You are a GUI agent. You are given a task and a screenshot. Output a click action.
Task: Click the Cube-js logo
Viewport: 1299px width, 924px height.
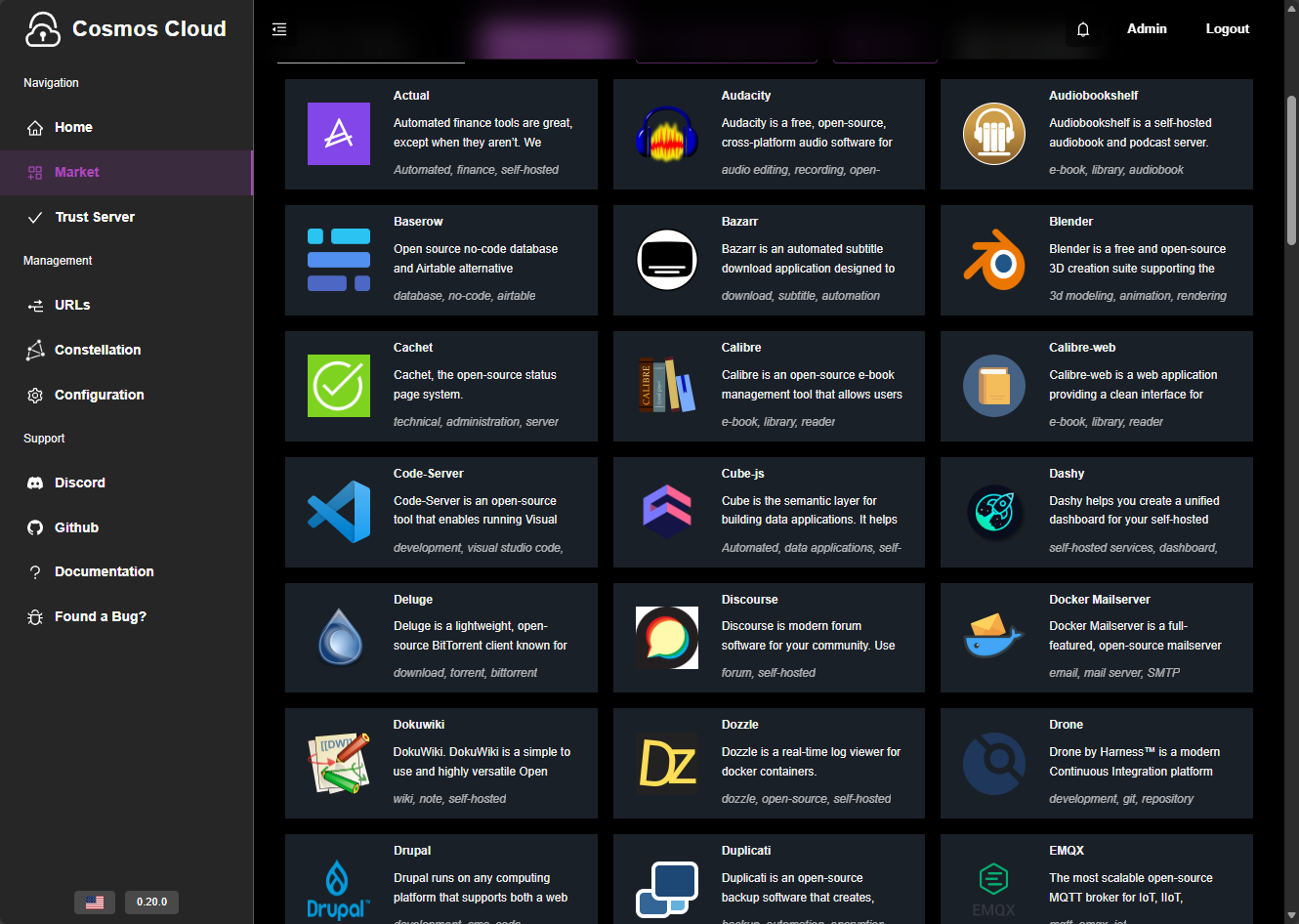click(667, 512)
